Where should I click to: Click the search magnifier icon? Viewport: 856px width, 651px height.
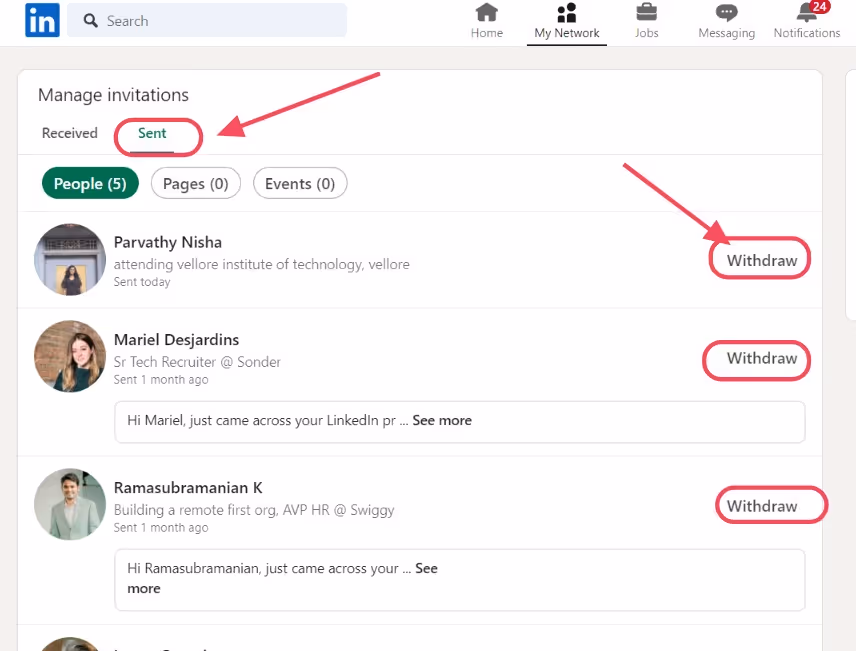91,21
